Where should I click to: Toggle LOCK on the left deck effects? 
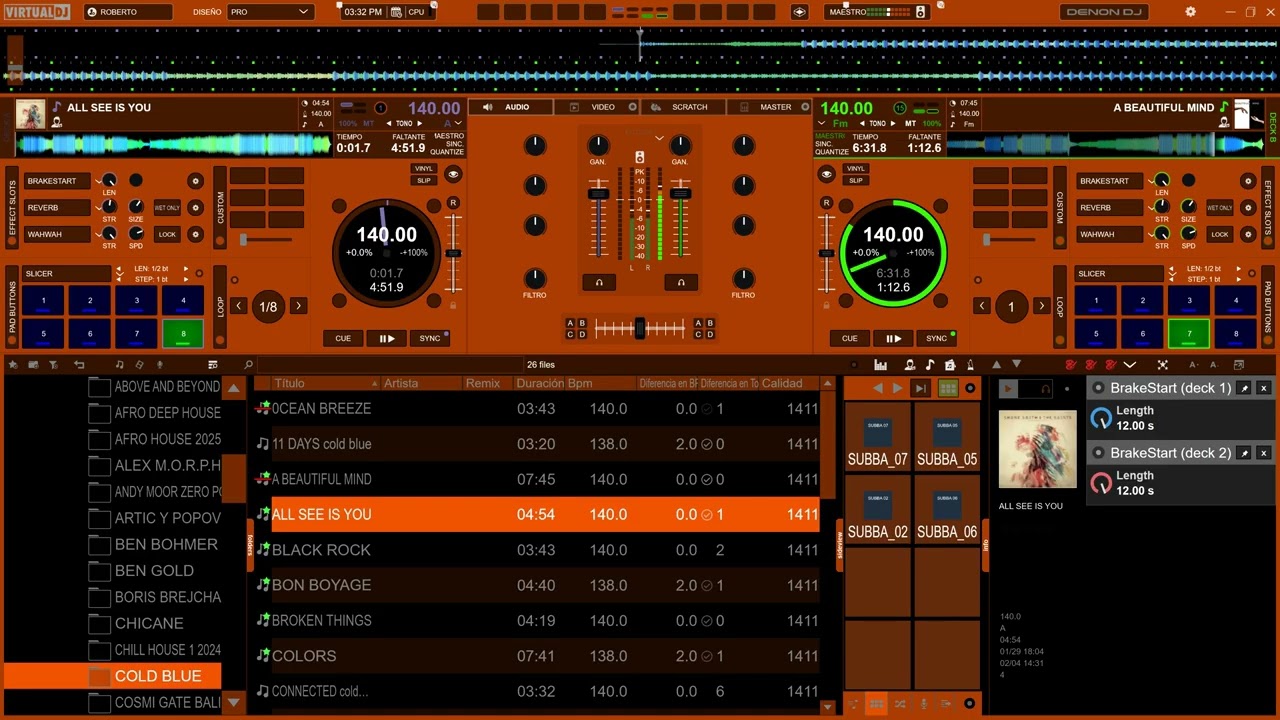pyautogui.click(x=167, y=234)
